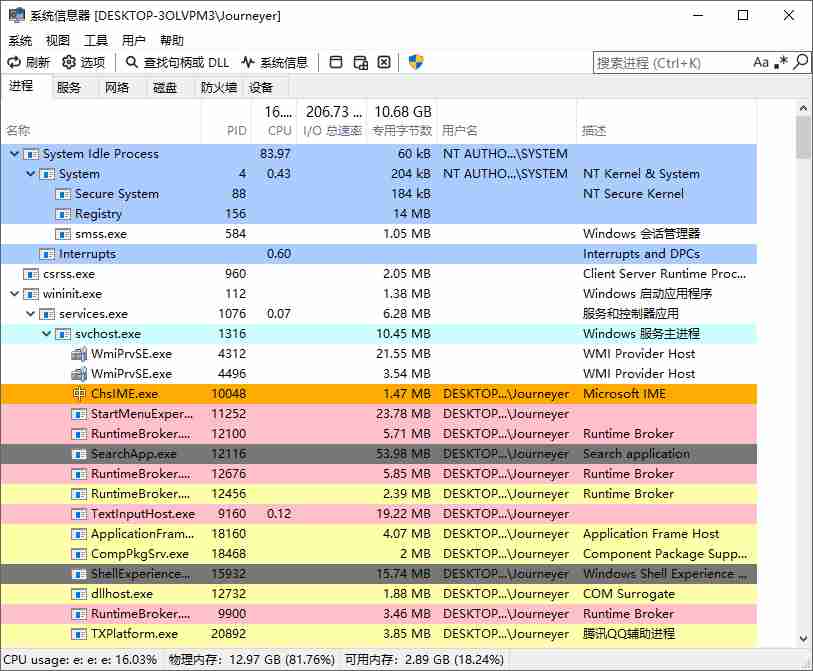Click the window-with-X toolbar icon
This screenshot has height=671, width=813.
pos(384,63)
